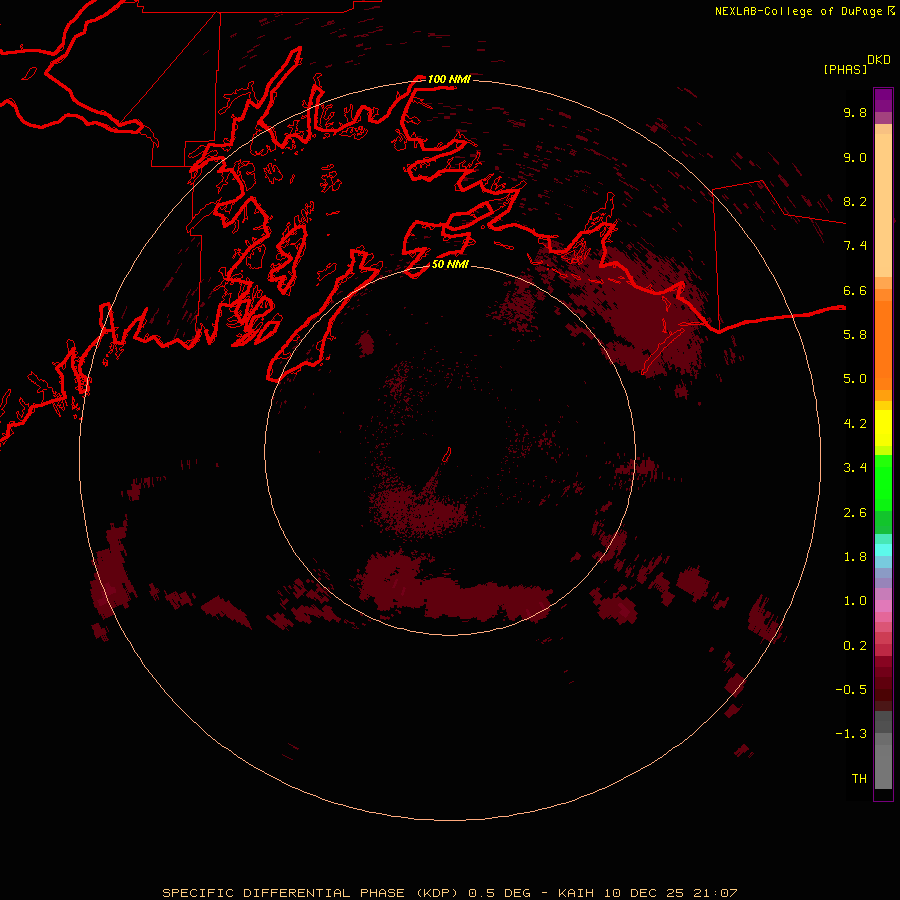900x900 pixels.
Task: Click the 4.2 scale value
Action: pos(855,424)
